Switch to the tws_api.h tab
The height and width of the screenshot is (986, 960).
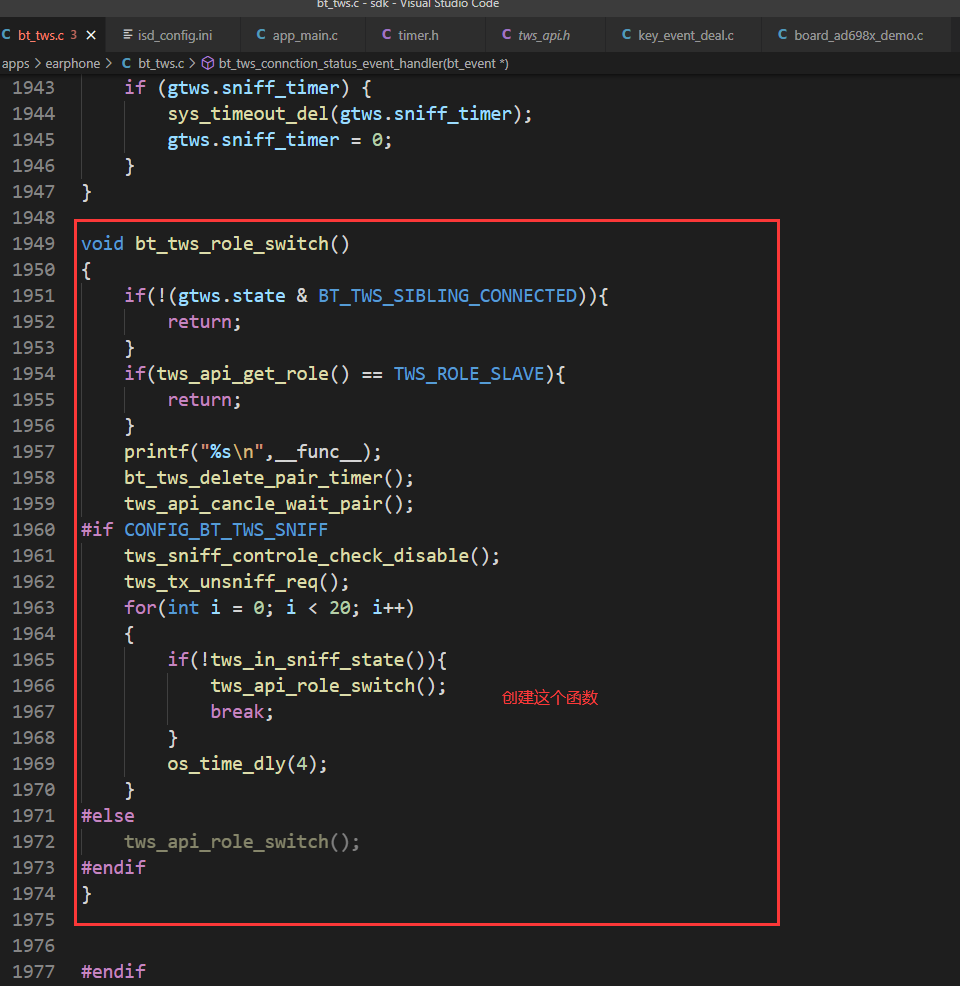pos(536,35)
